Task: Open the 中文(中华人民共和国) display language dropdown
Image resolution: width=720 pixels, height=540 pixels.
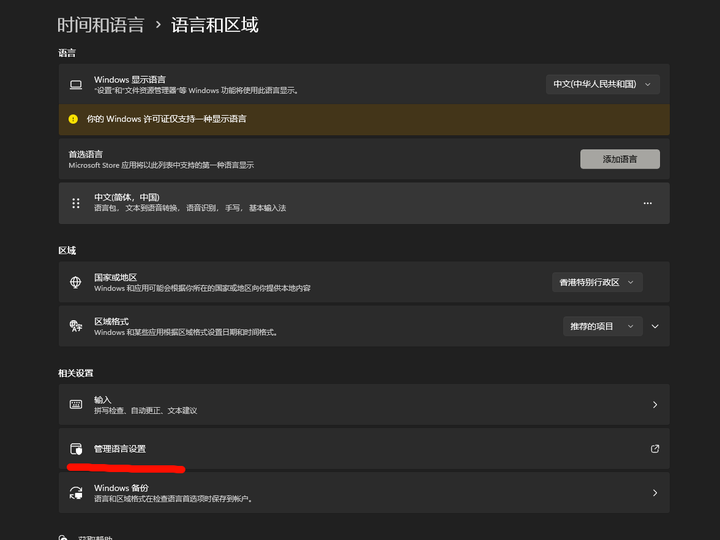Action: [602, 84]
